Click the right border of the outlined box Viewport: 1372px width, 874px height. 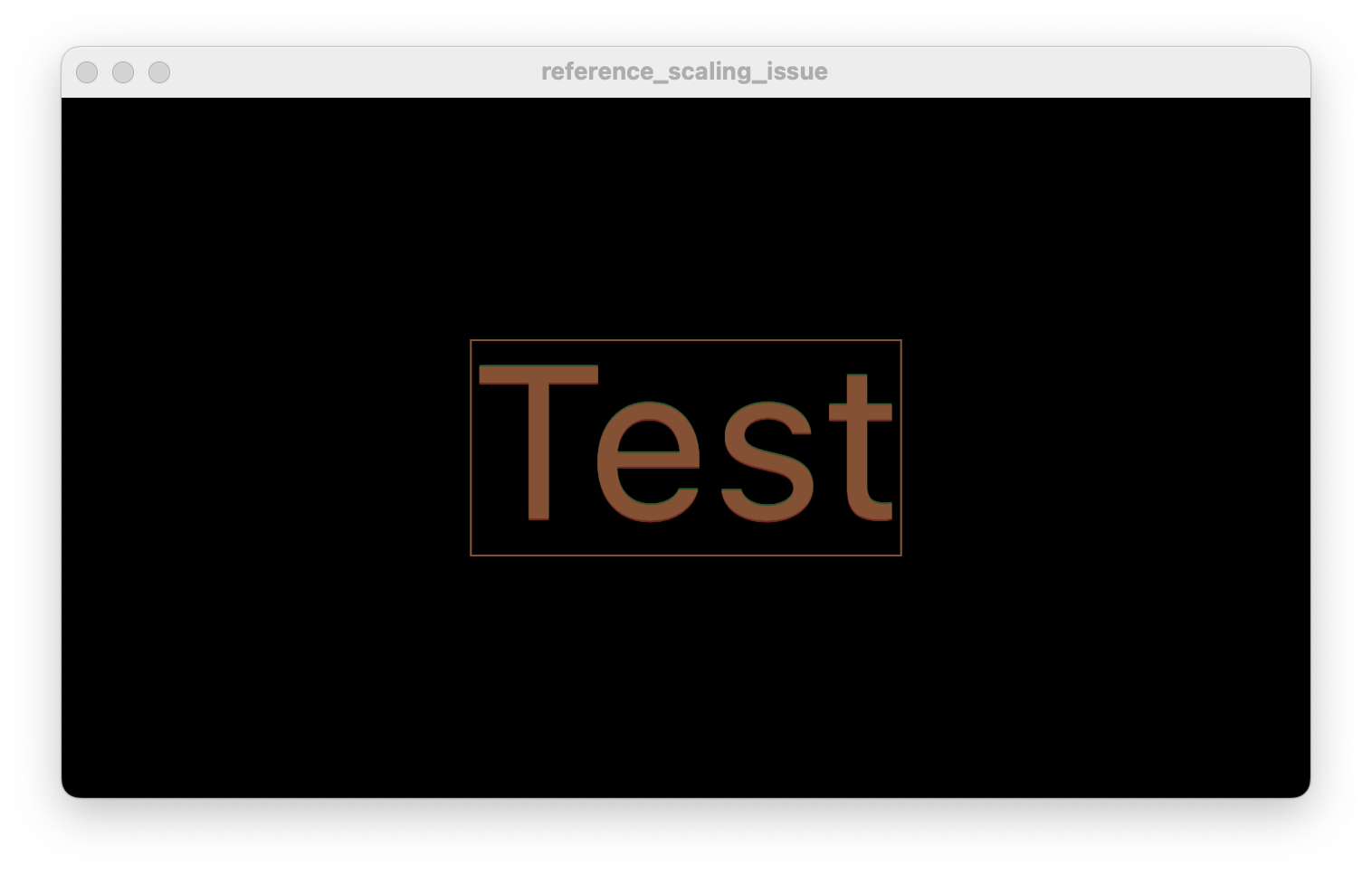coord(900,448)
